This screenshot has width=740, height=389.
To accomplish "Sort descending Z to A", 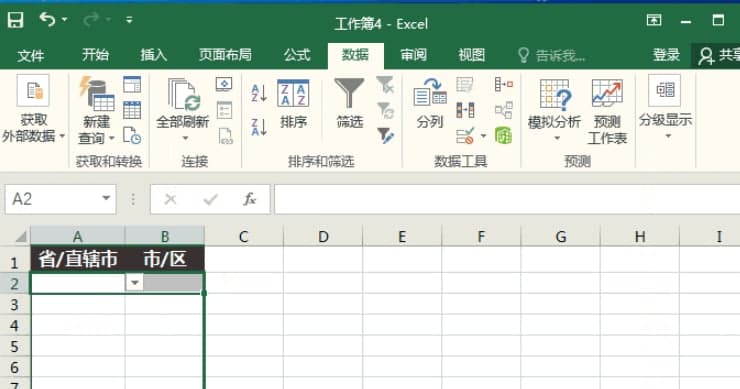I will (x=259, y=127).
